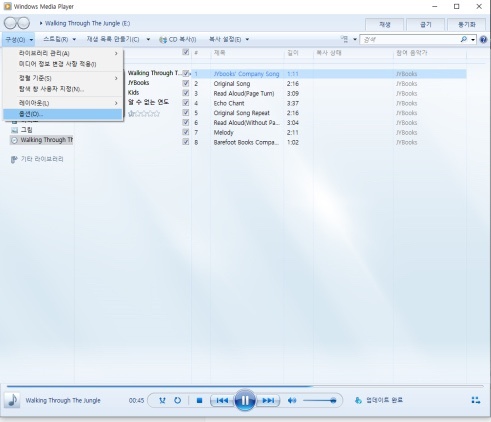Image resolution: width=491 pixels, height=422 pixels.
Task: Click the back and forward navigation buttons
Action: coord(17,23)
